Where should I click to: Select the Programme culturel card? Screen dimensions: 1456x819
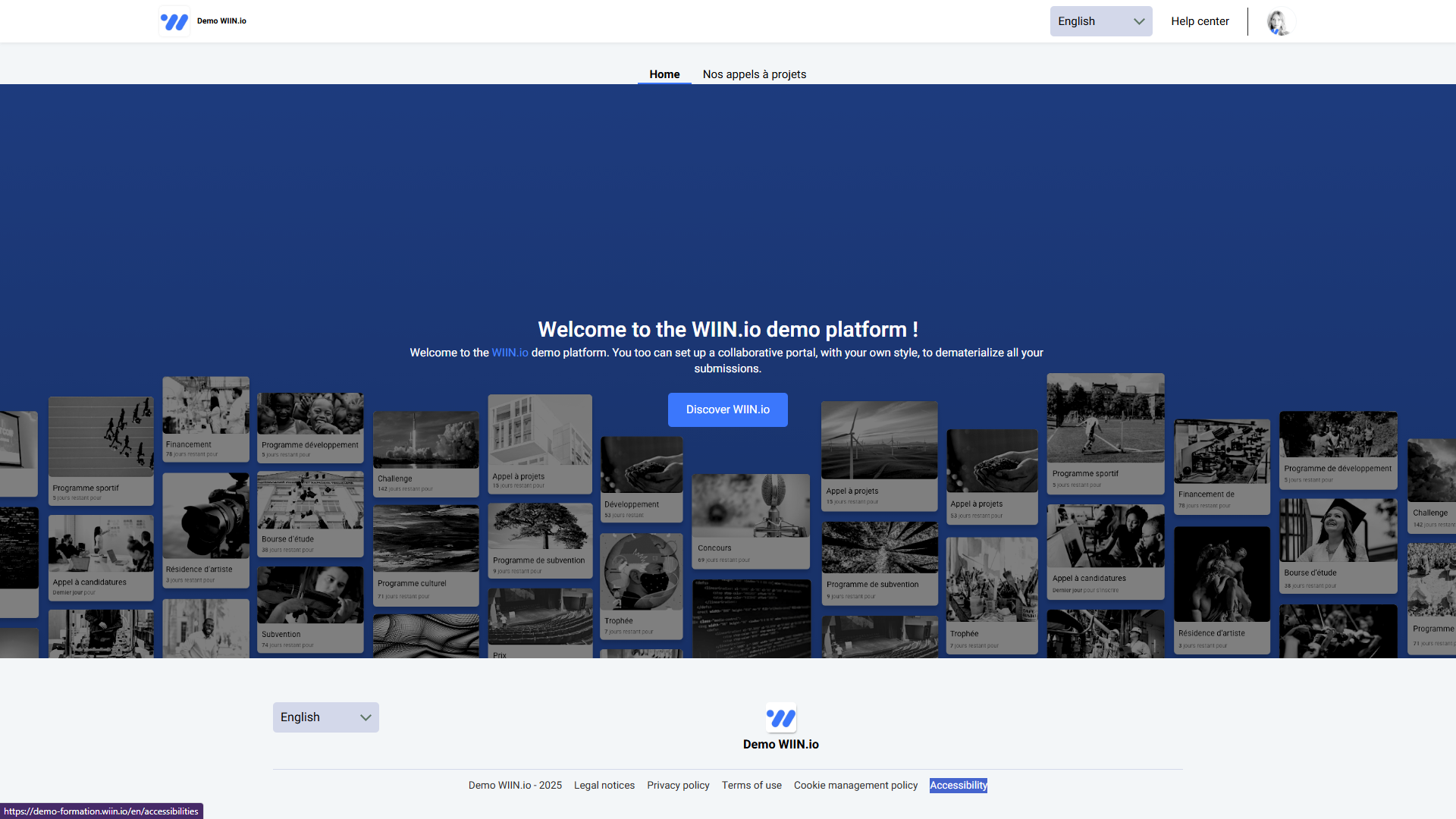(426, 556)
